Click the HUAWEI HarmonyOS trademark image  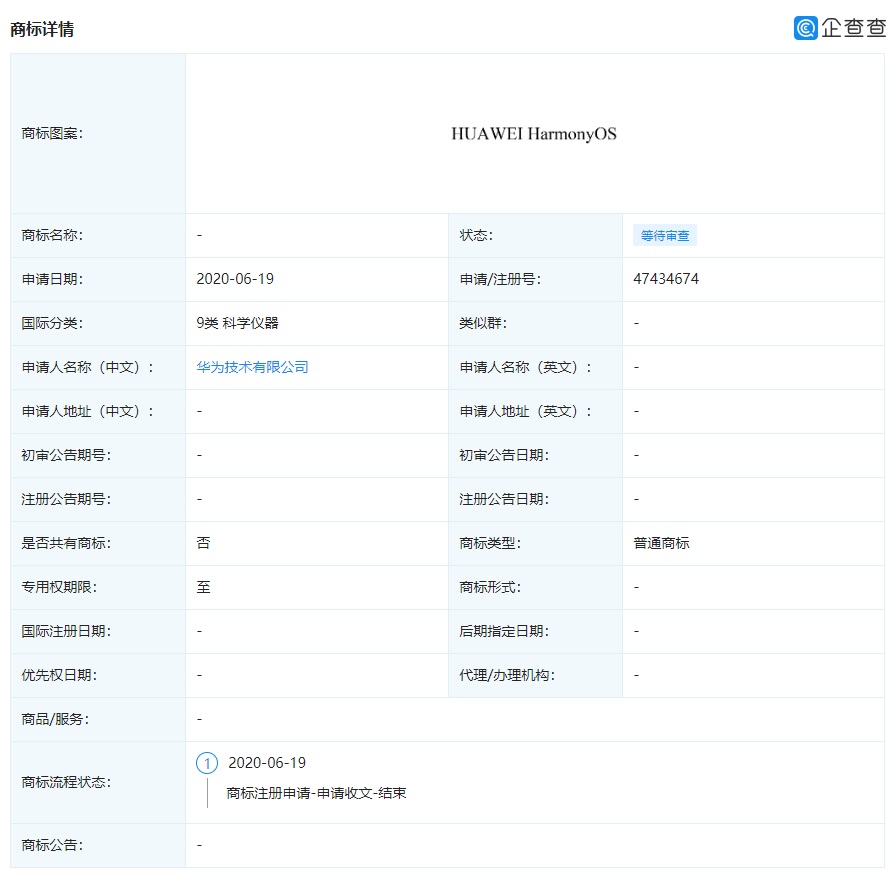[x=533, y=134]
